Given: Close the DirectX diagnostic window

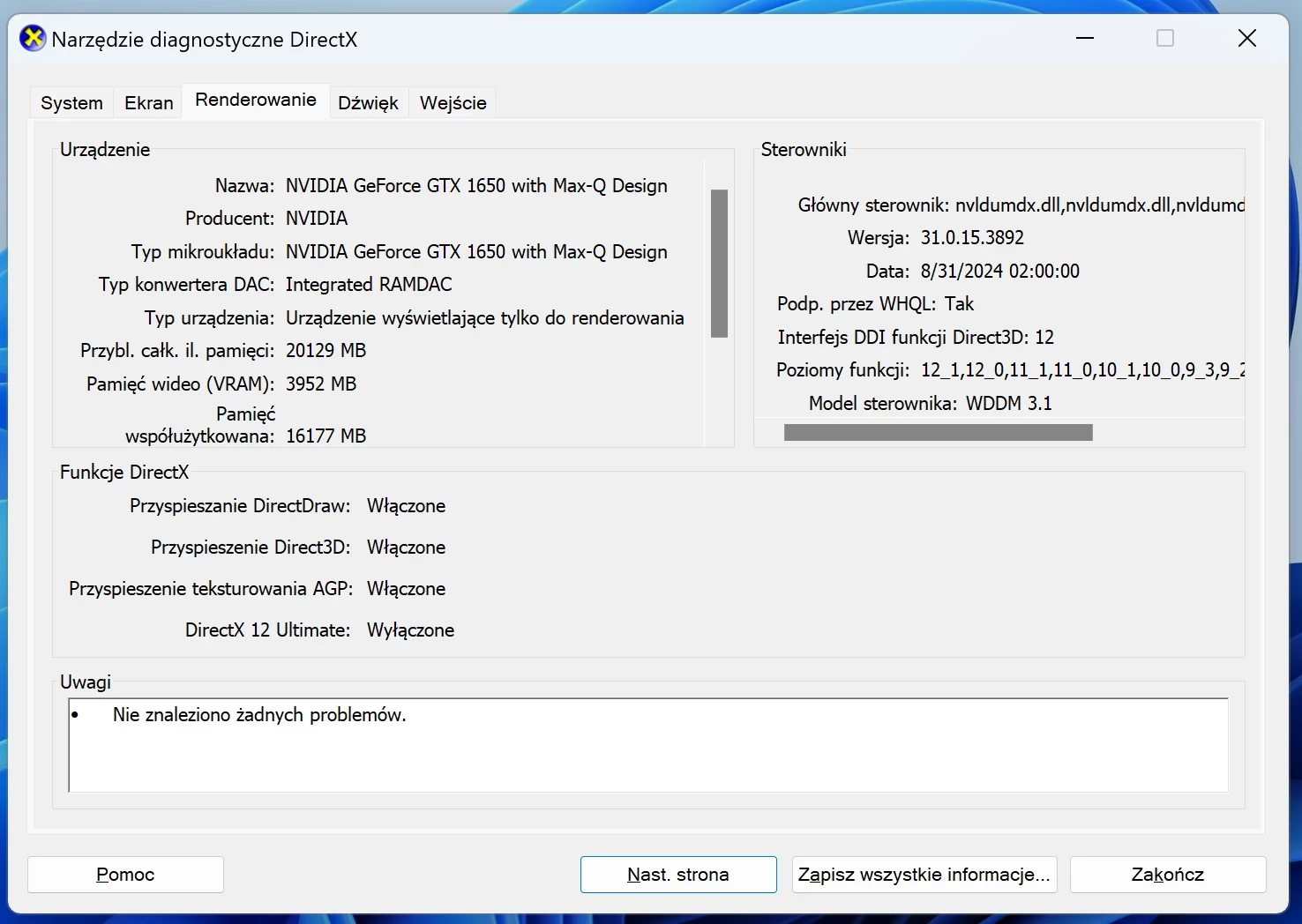Looking at the screenshot, I should click(x=1246, y=38).
